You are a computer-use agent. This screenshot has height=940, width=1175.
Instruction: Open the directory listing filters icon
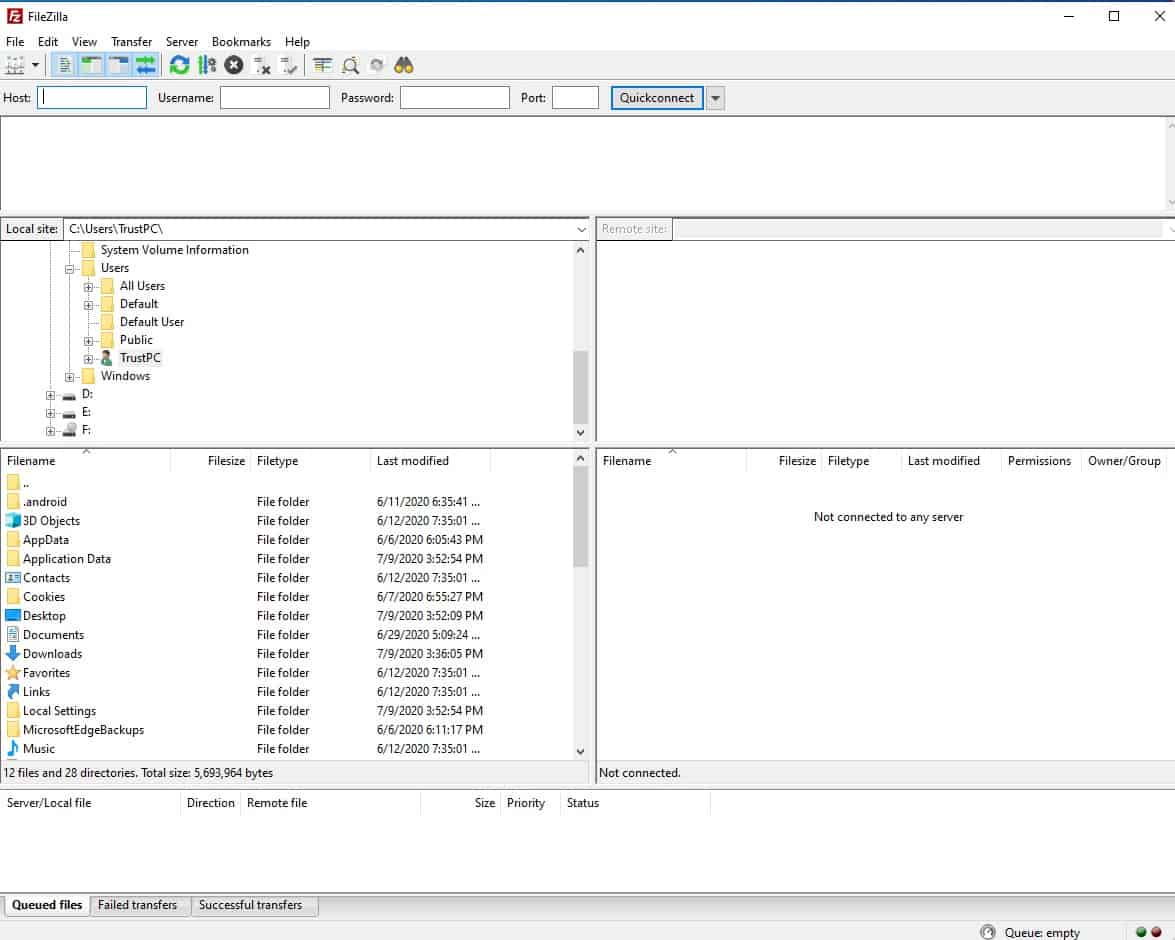[322, 66]
